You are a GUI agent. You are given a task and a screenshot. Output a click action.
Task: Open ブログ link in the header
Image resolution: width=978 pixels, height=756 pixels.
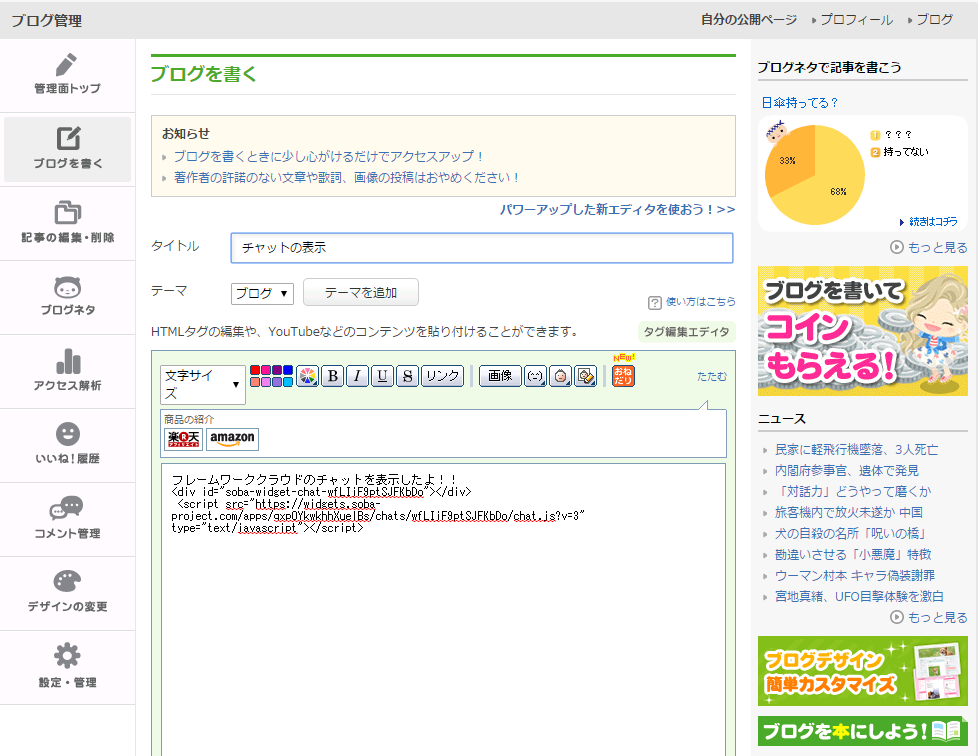[934, 19]
